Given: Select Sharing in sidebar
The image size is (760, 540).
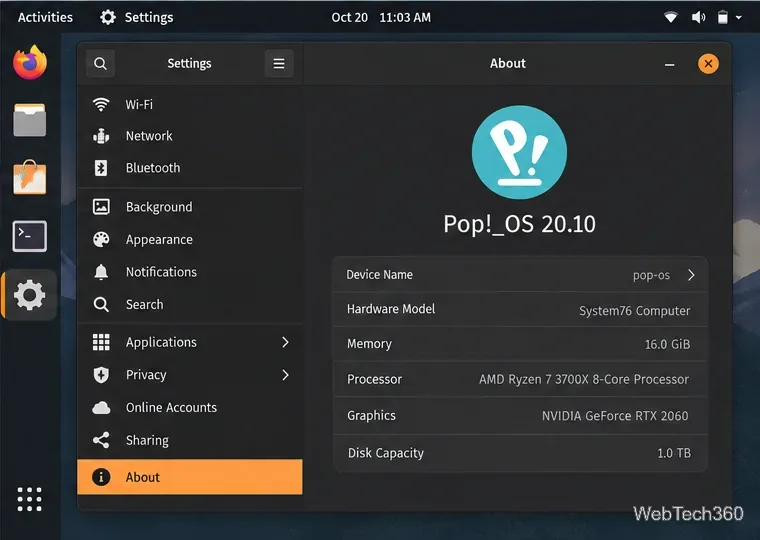Looking at the screenshot, I should pos(190,440).
